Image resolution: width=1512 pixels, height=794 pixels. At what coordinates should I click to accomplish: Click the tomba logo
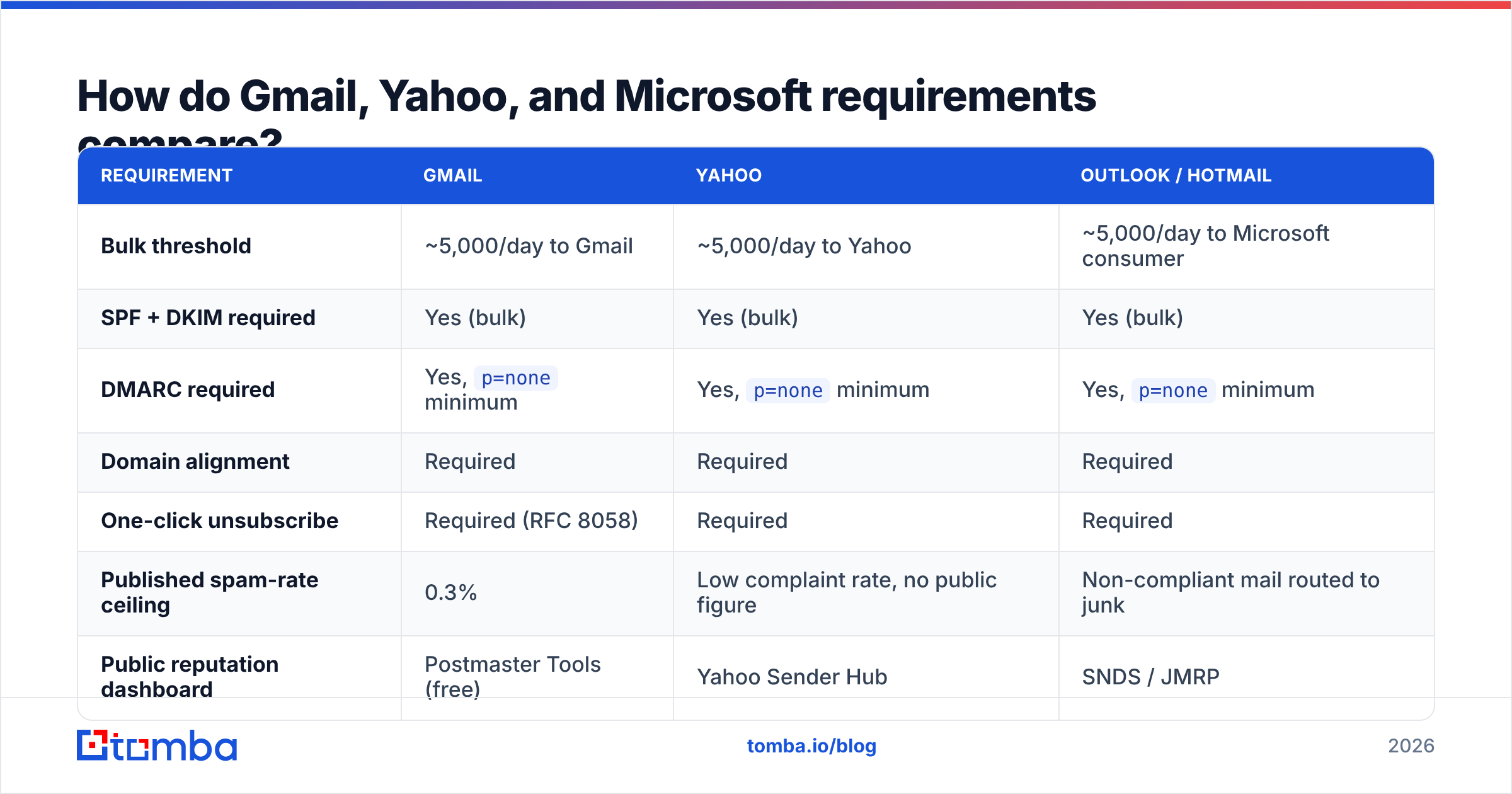click(x=157, y=745)
